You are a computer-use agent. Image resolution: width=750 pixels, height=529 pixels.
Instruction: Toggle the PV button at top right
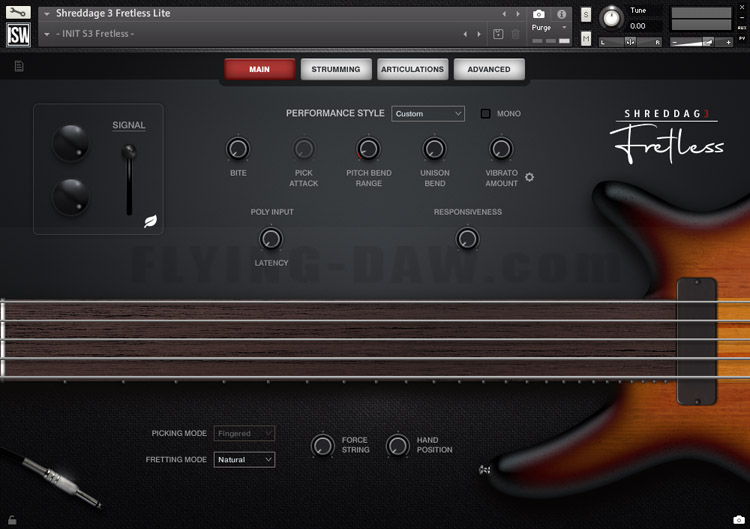742,38
